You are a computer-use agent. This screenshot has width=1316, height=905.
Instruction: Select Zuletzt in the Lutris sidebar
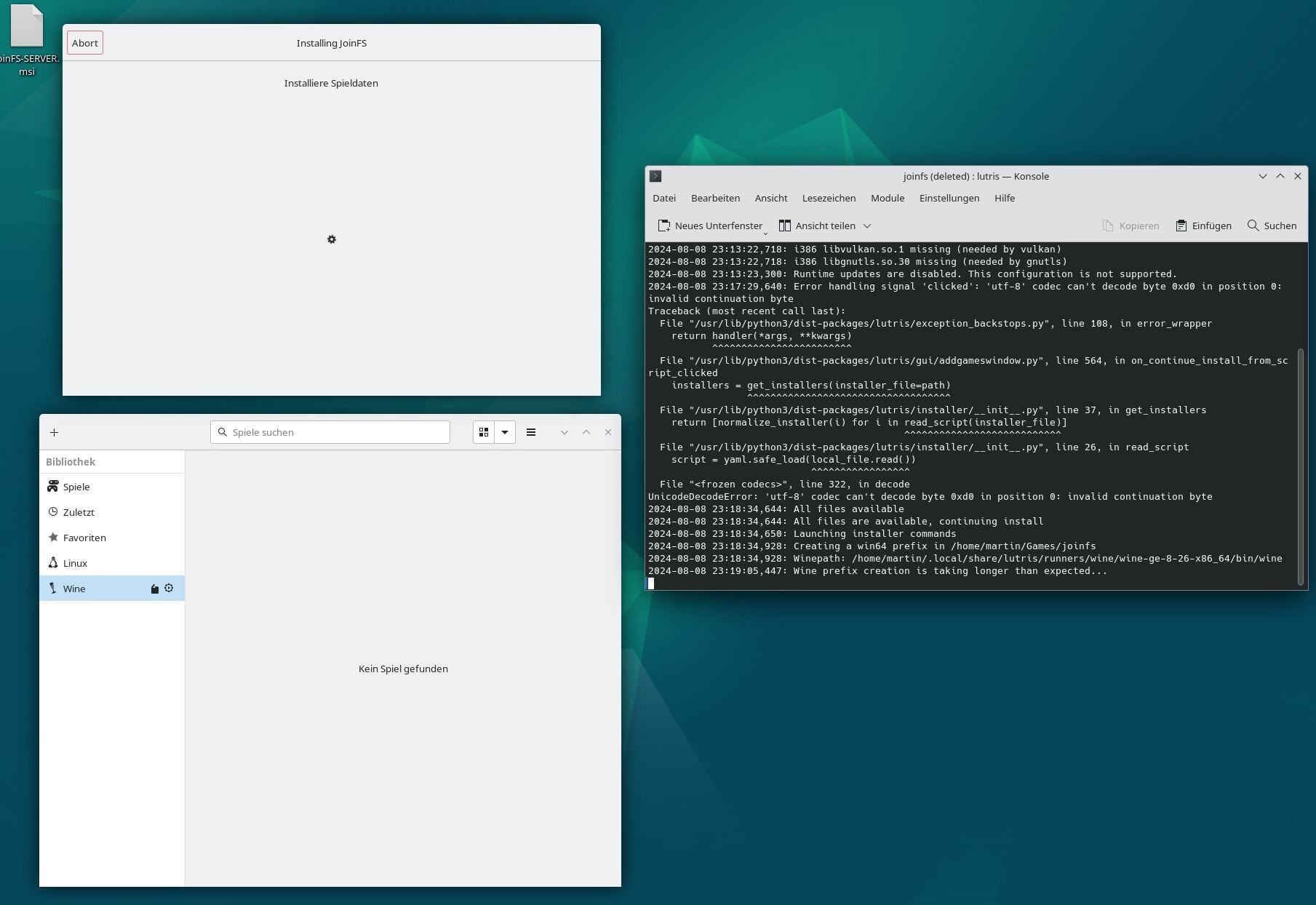(x=112, y=512)
